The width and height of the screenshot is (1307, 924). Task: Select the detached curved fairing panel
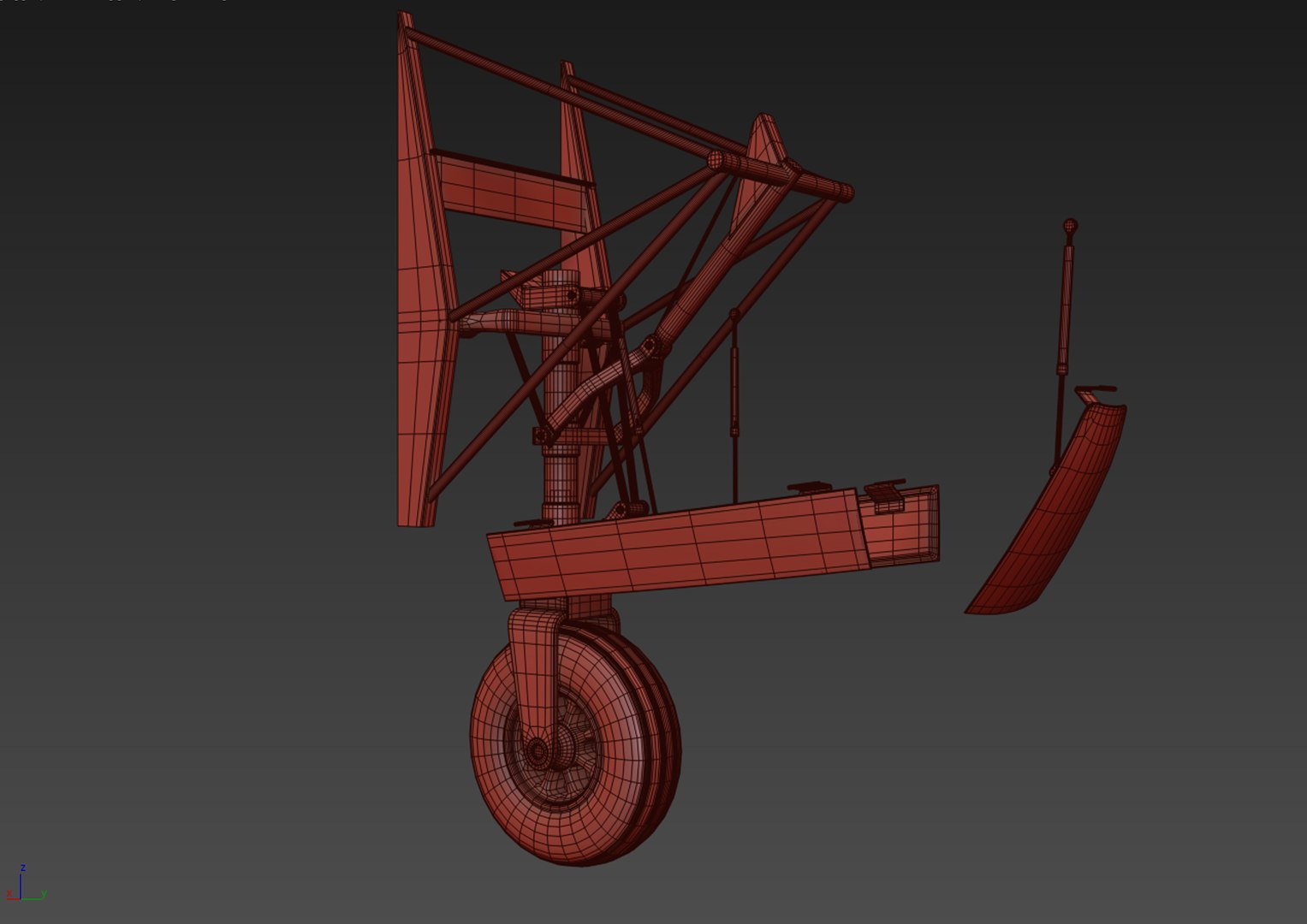point(1045,508)
